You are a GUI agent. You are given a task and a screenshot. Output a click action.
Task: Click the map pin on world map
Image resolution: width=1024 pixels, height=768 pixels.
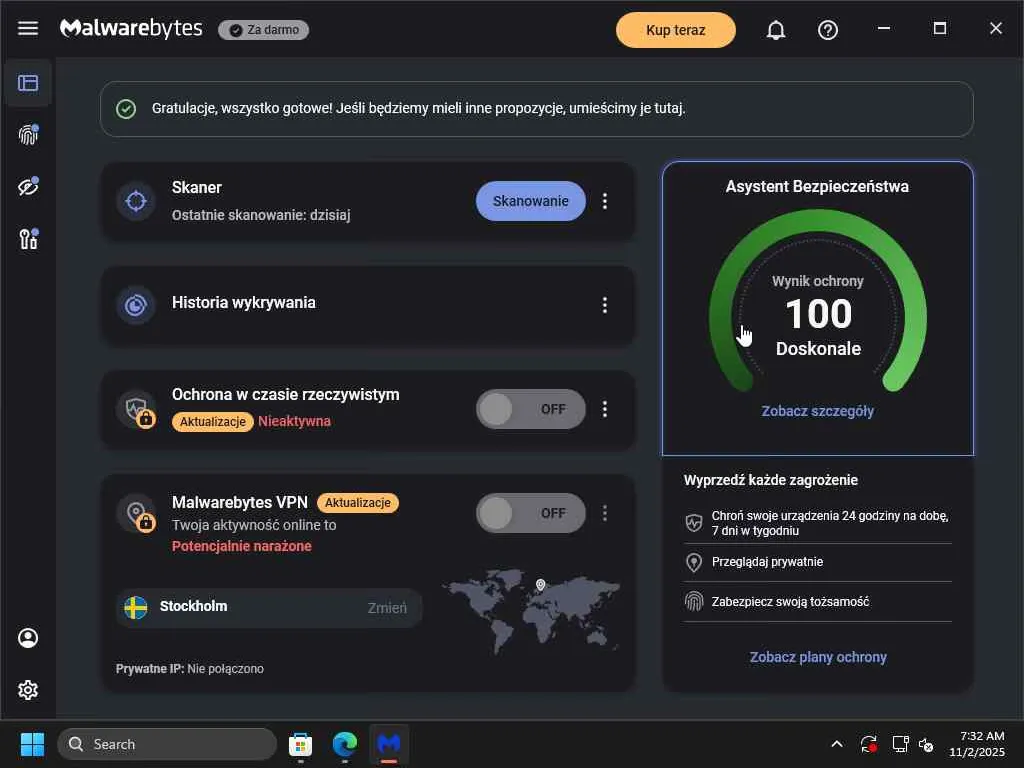[x=540, y=584]
